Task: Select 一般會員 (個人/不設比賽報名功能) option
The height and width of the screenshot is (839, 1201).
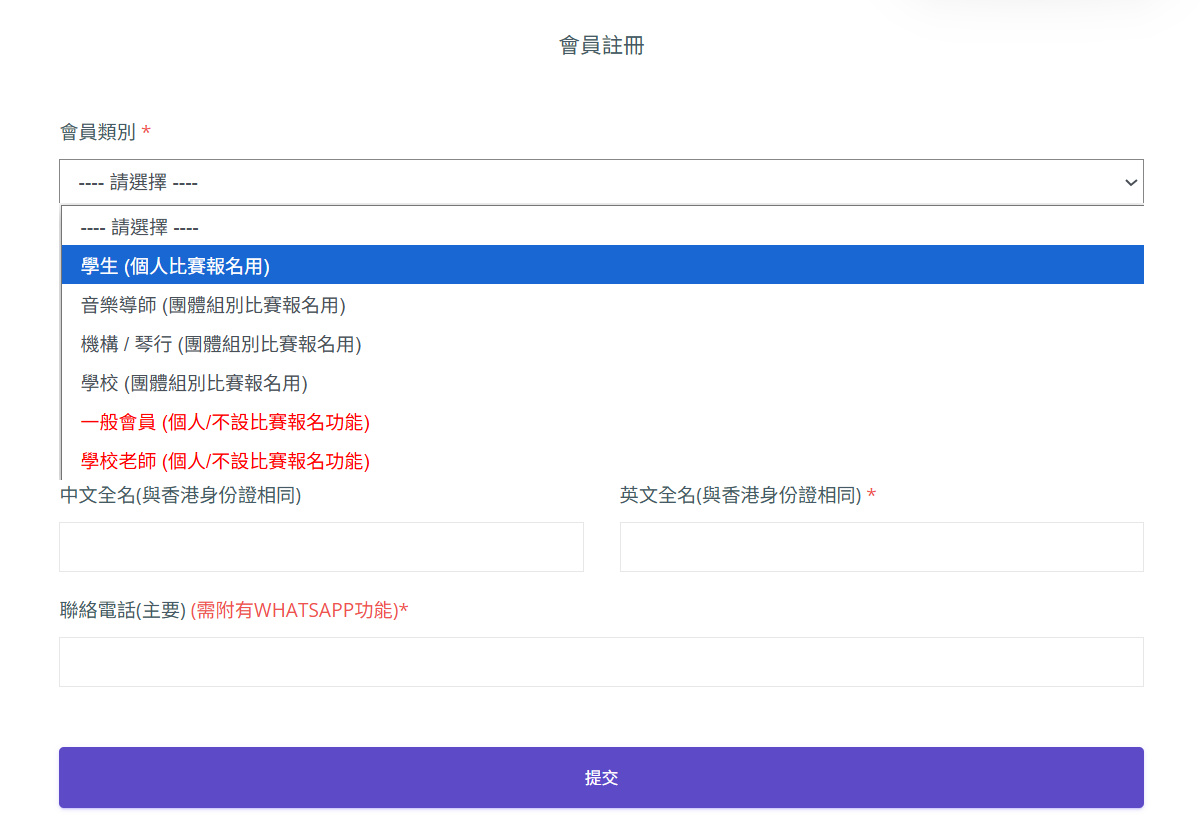Action: click(x=602, y=422)
